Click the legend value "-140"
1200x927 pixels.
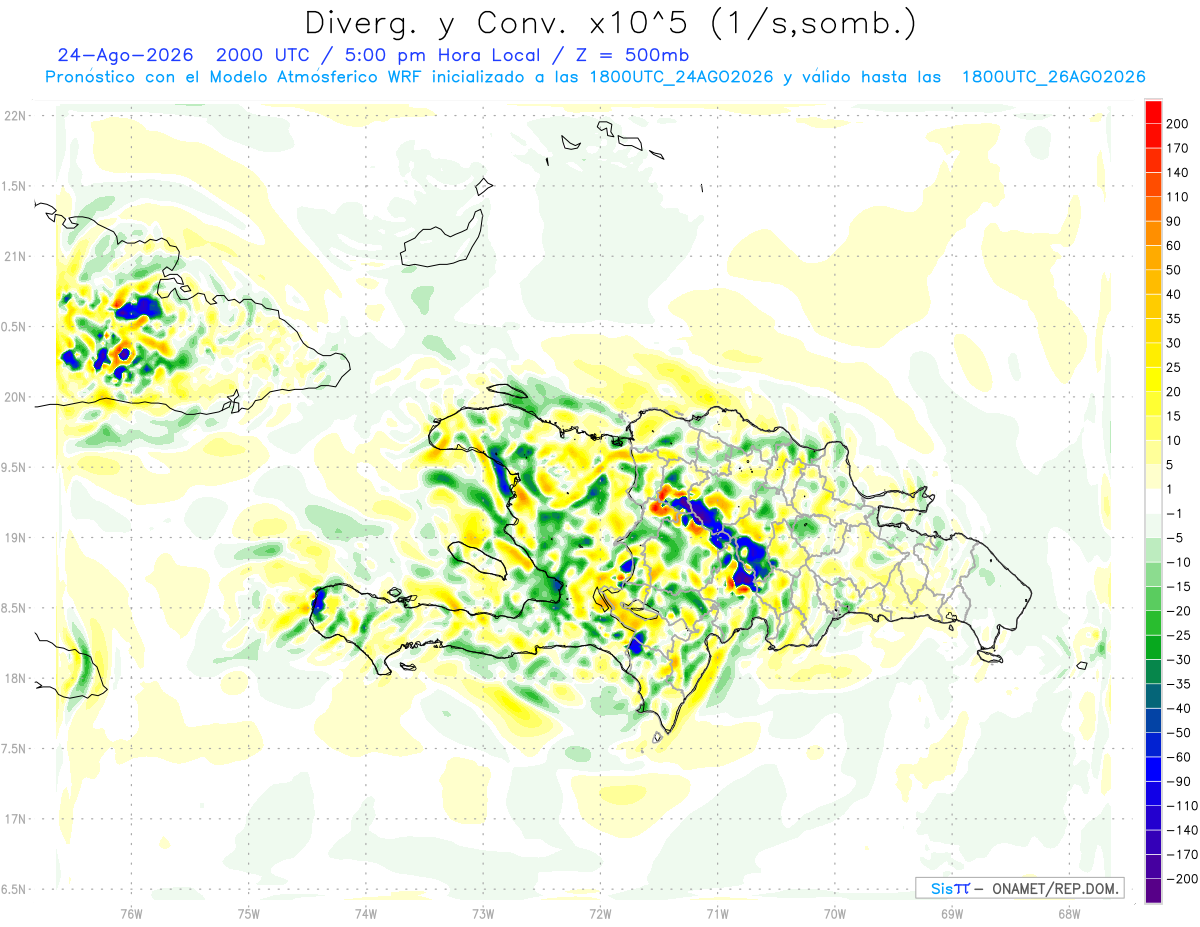1182,830
